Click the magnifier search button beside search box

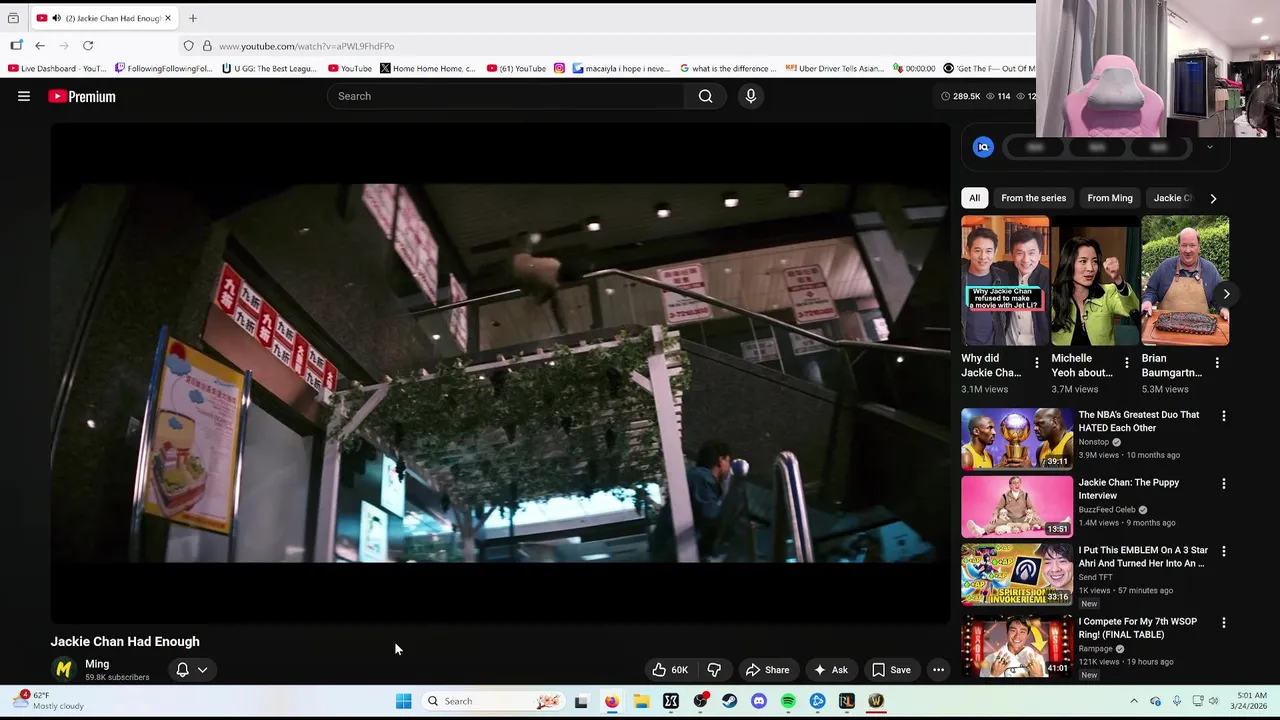705,96
